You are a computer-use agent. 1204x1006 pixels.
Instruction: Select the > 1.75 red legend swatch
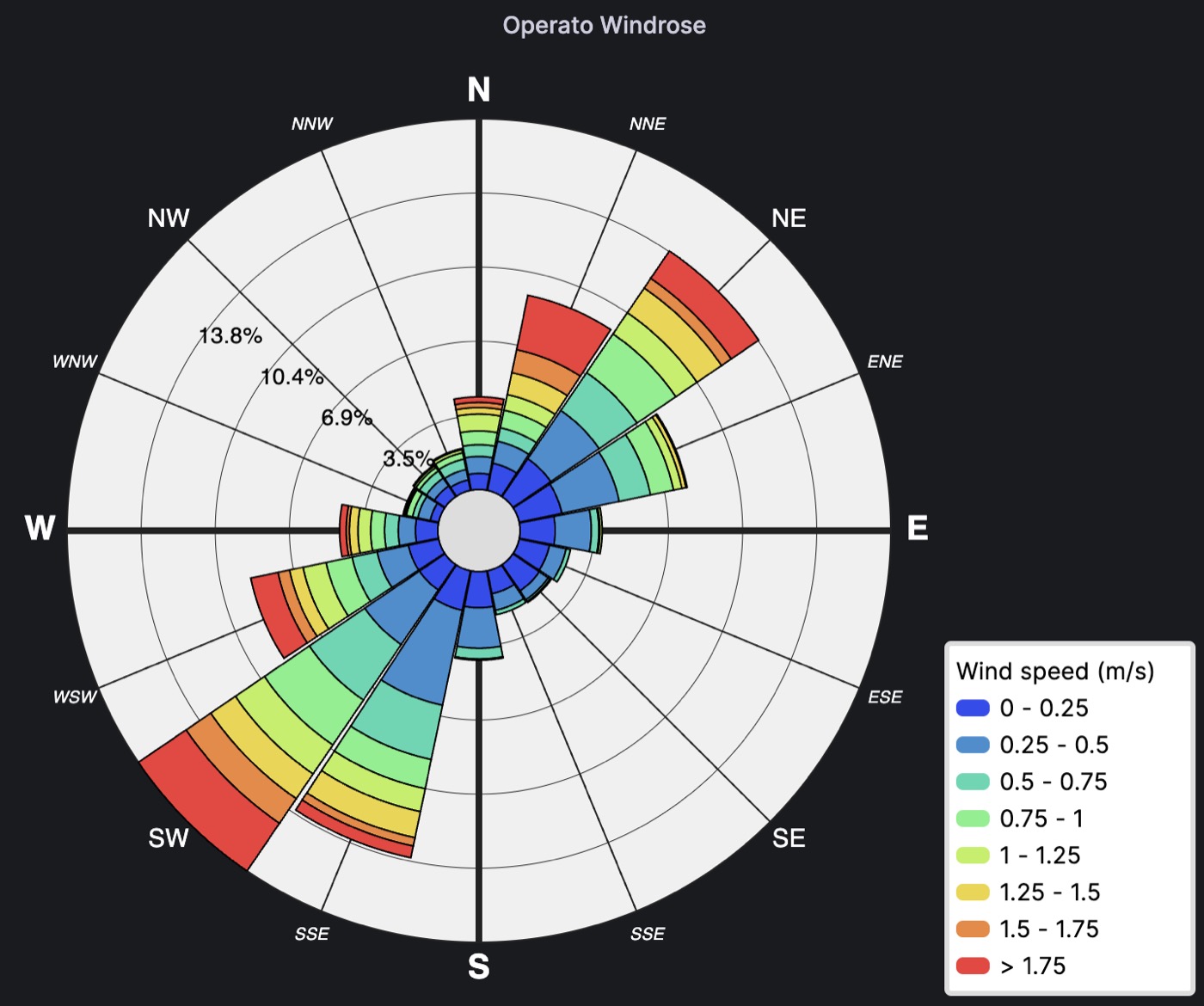(973, 966)
